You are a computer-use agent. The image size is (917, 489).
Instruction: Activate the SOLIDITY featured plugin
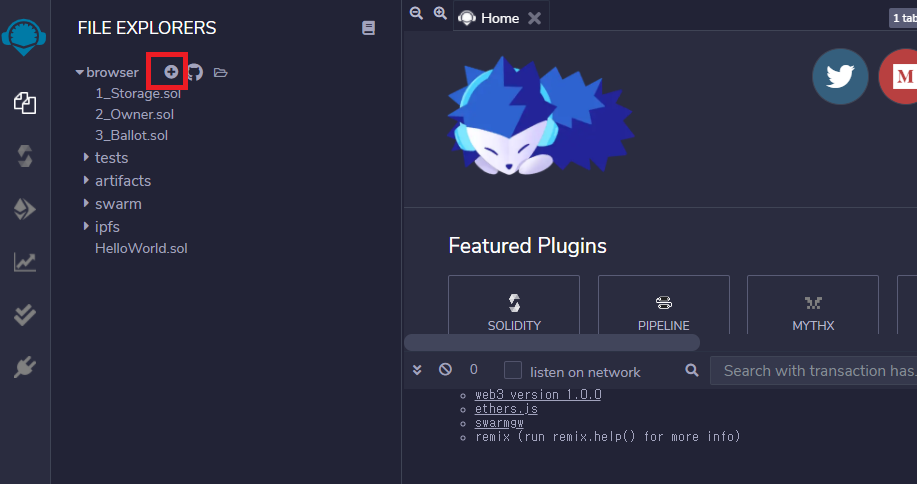point(514,305)
